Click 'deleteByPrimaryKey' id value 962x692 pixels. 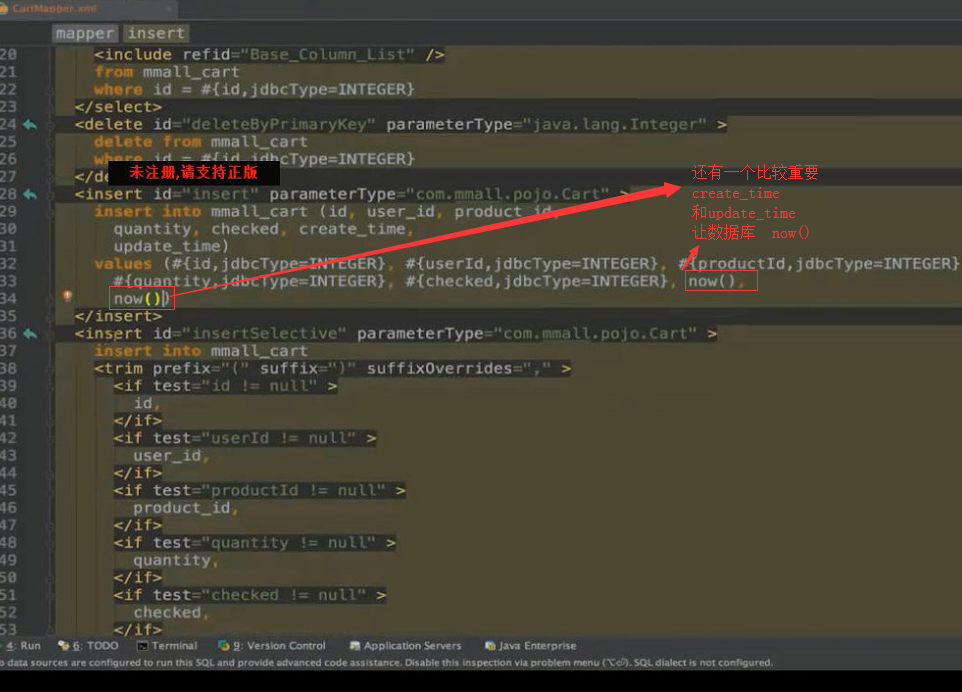pos(279,125)
